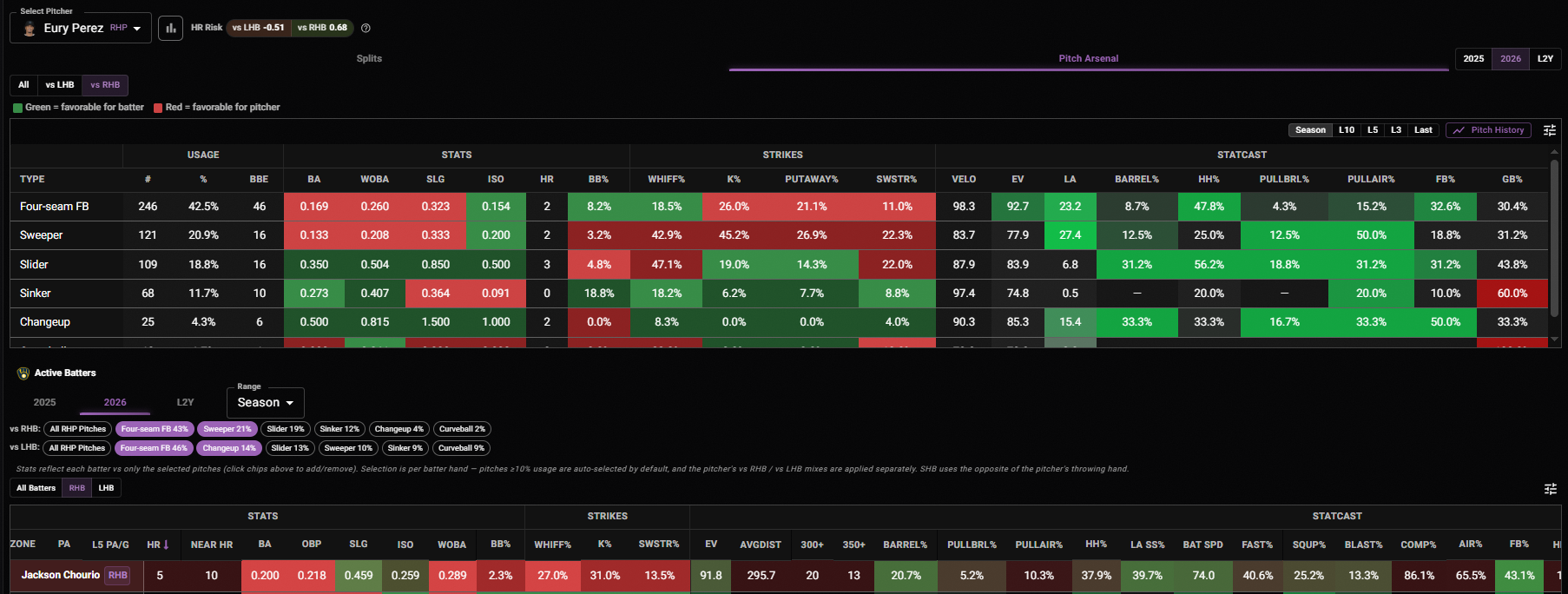The height and width of the screenshot is (594, 1568).
Task: Select the L10 range option
Action: tap(1347, 130)
